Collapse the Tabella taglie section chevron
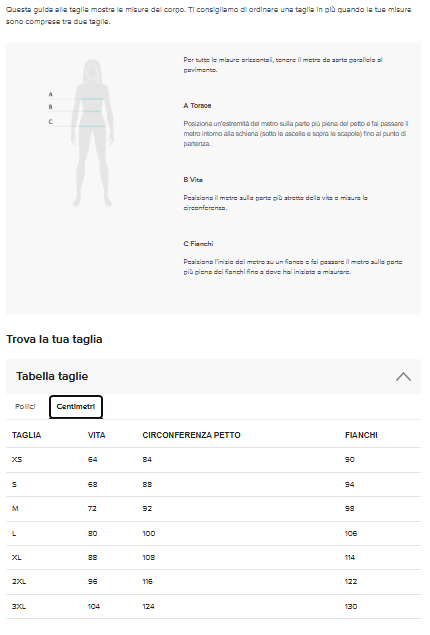The height and width of the screenshot is (635, 430). 403,376
